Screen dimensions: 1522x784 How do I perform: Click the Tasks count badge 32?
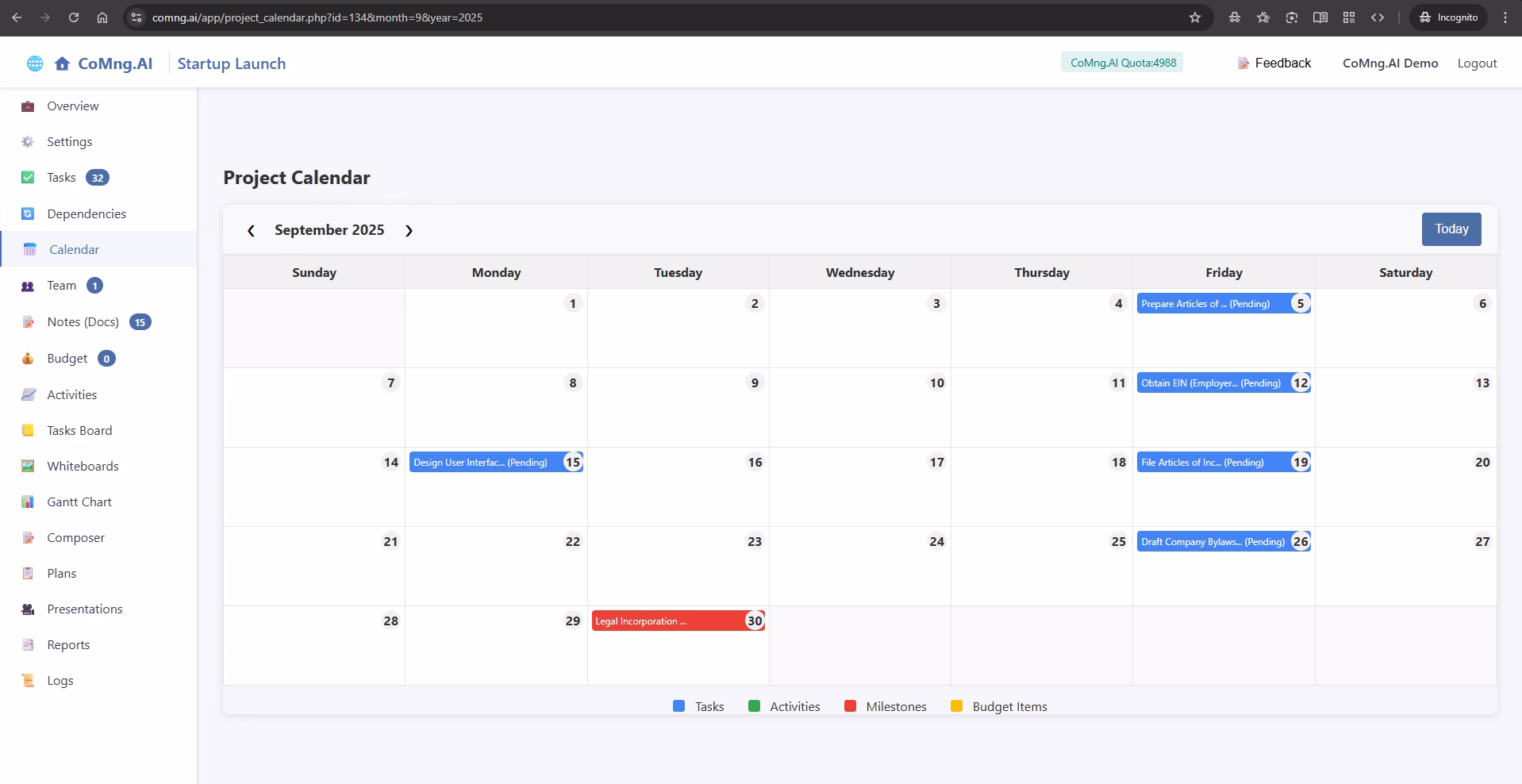[x=98, y=178]
